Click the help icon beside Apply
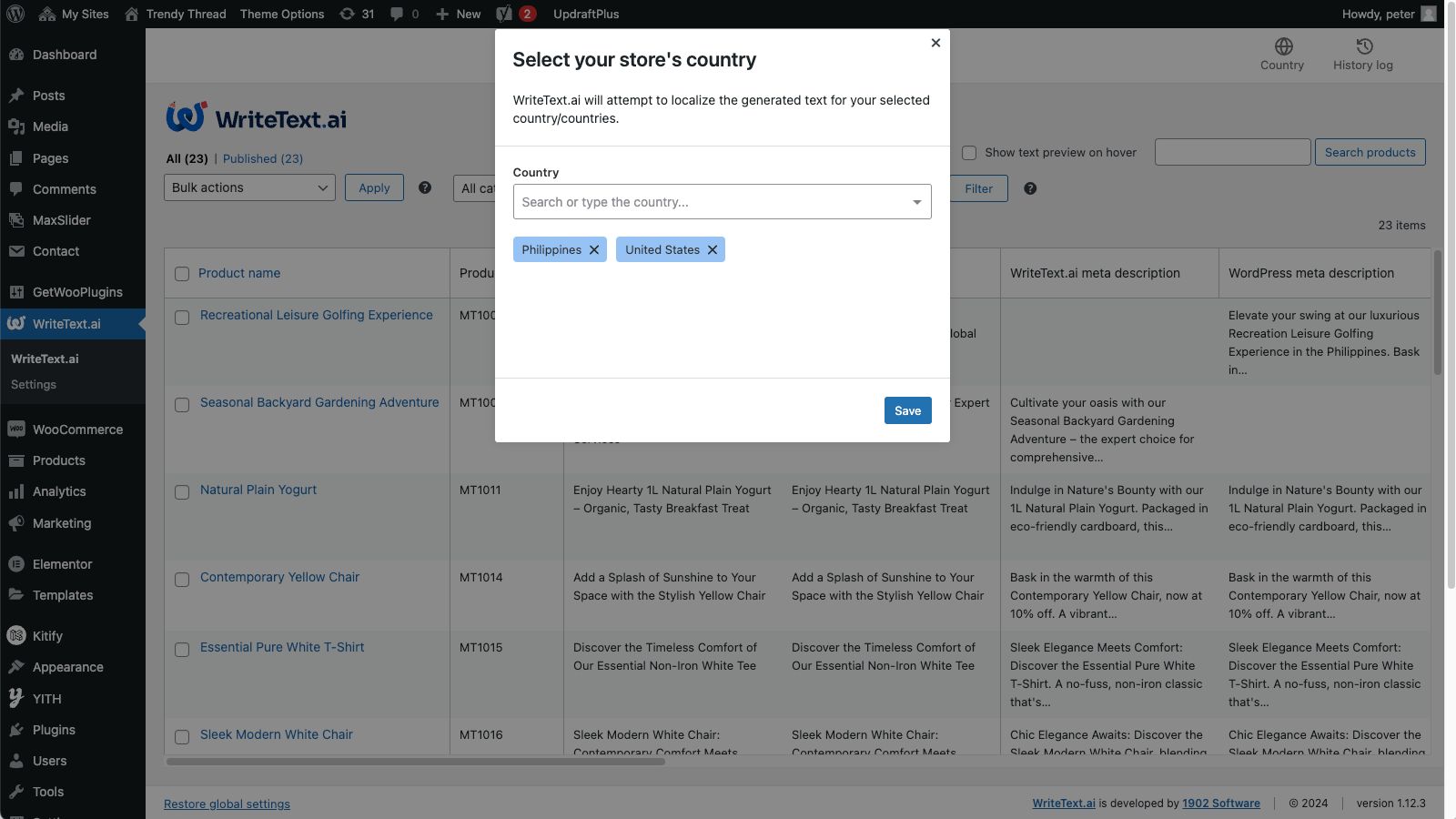This screenshot has width=1456, height=819. (425, 188)
